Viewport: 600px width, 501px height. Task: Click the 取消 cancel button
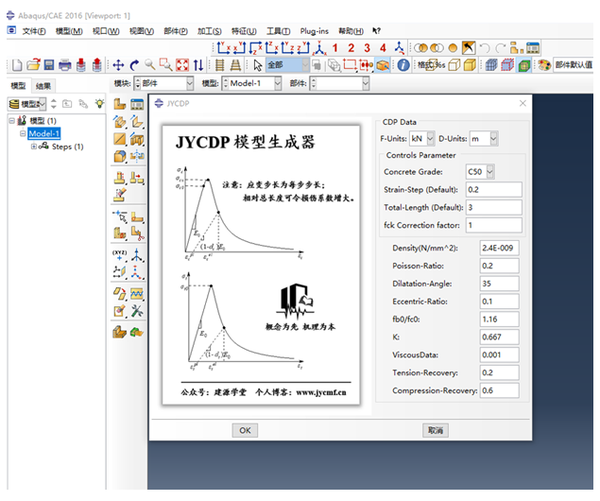pos(434,429)
